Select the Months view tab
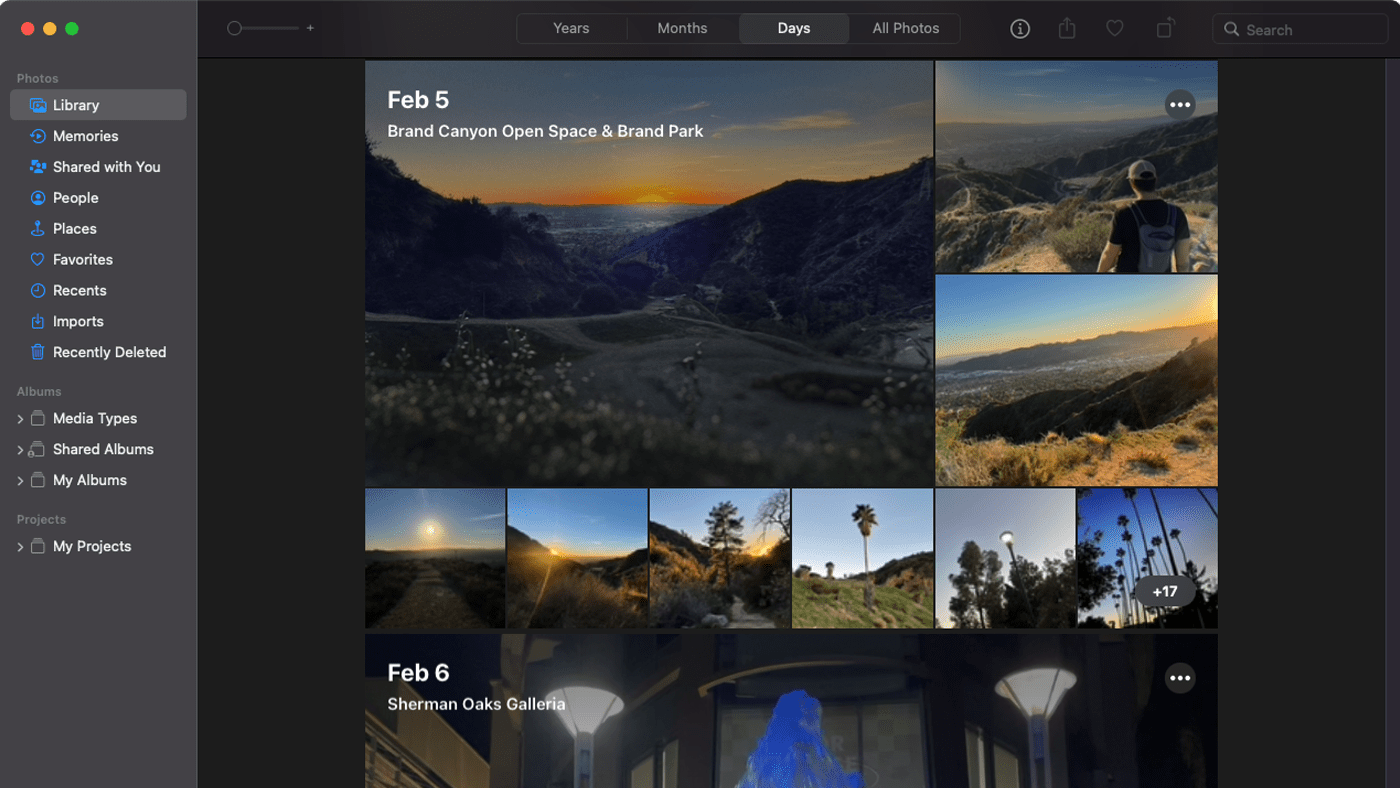The image size is (1400, 788). (682, 29)
